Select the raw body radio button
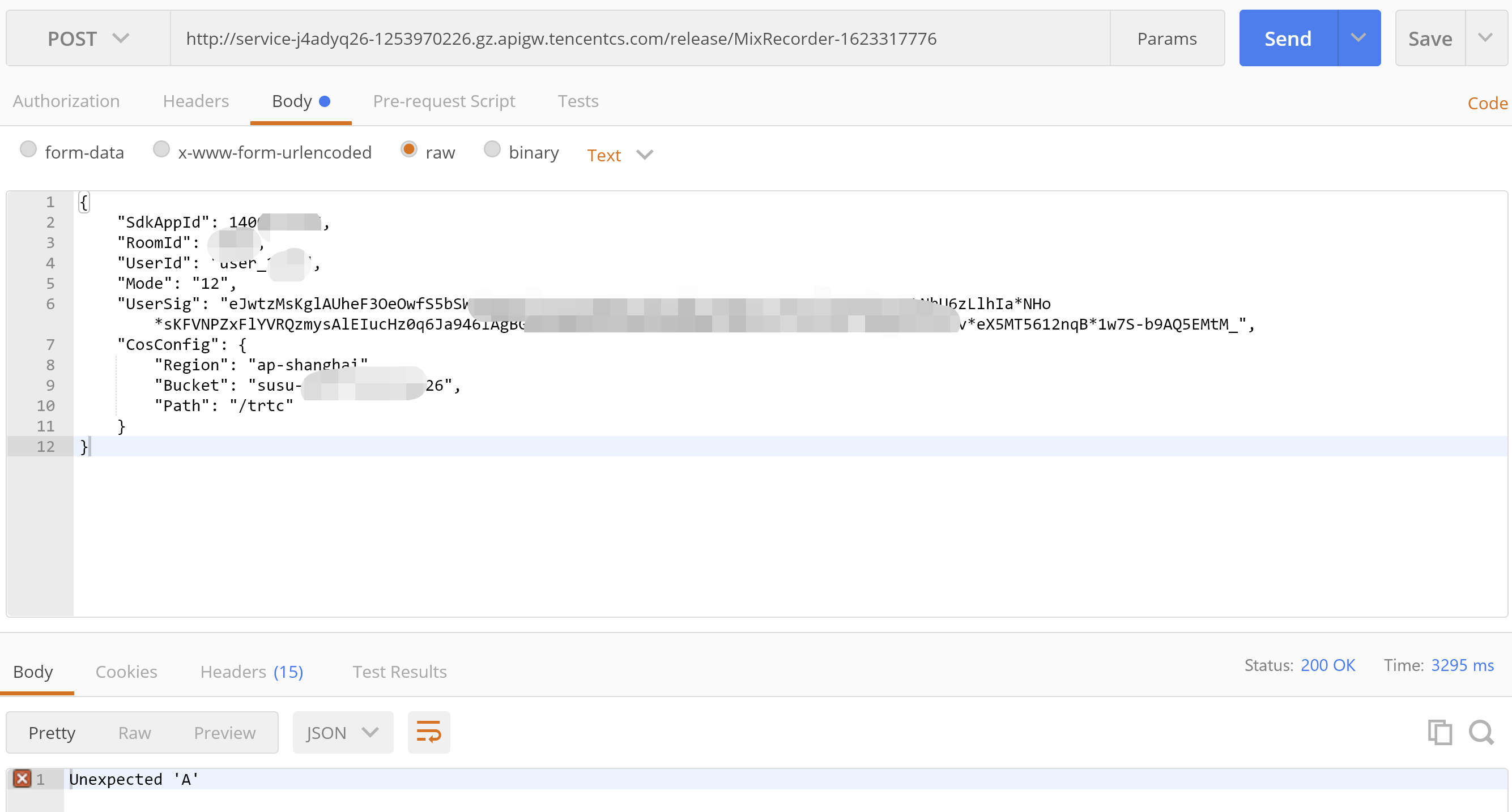Image resolution: width=1512 pixels, height=812 pixels. click(409, 149)
